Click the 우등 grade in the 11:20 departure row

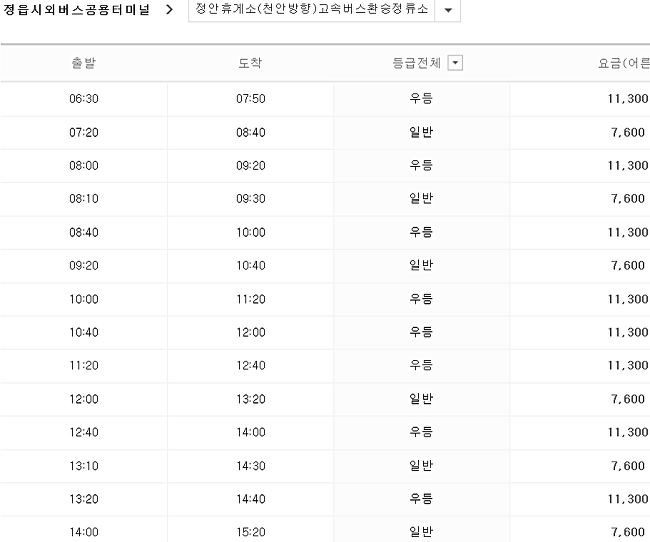tap(421, 365)
